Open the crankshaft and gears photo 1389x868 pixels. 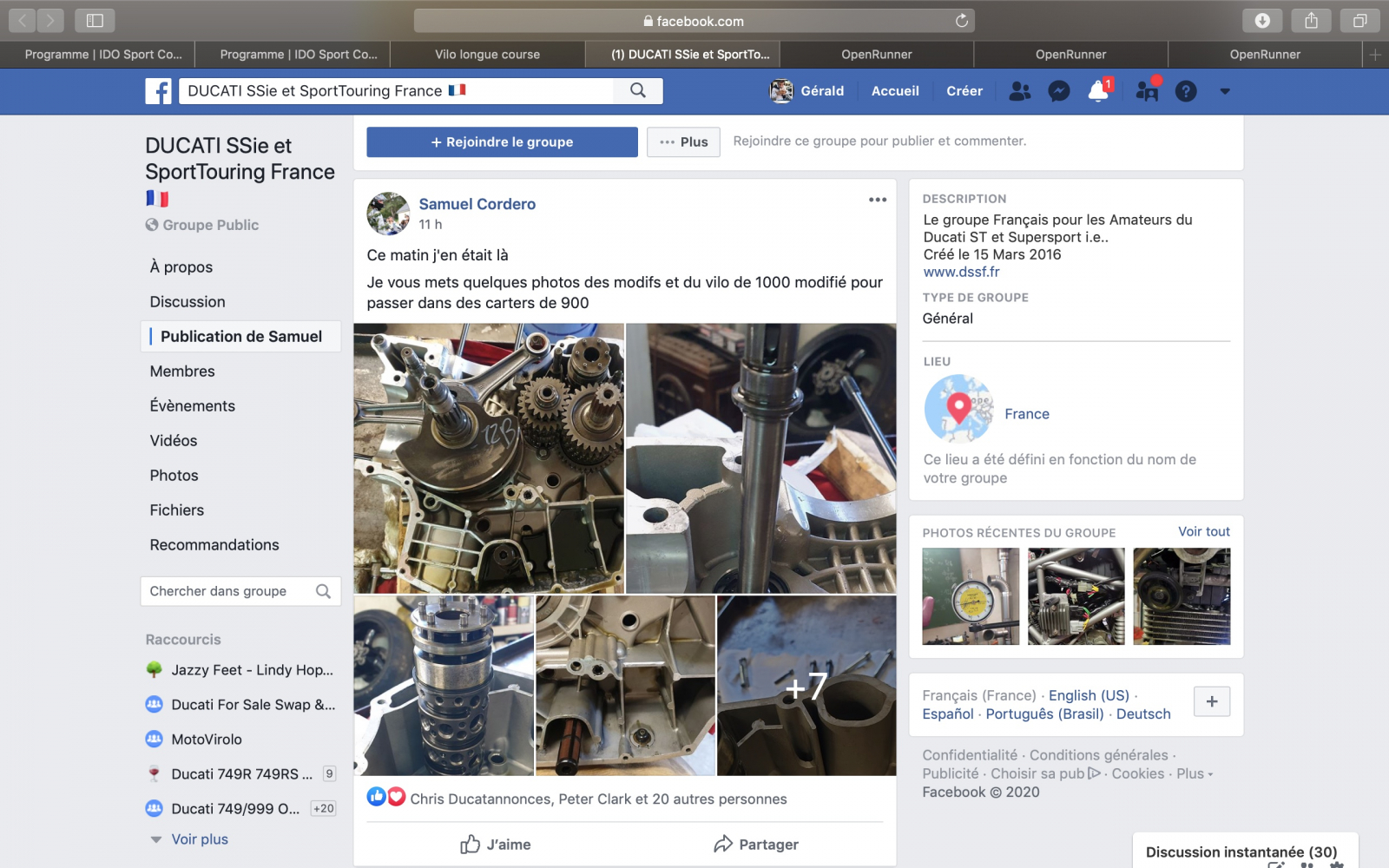(489, 458)
